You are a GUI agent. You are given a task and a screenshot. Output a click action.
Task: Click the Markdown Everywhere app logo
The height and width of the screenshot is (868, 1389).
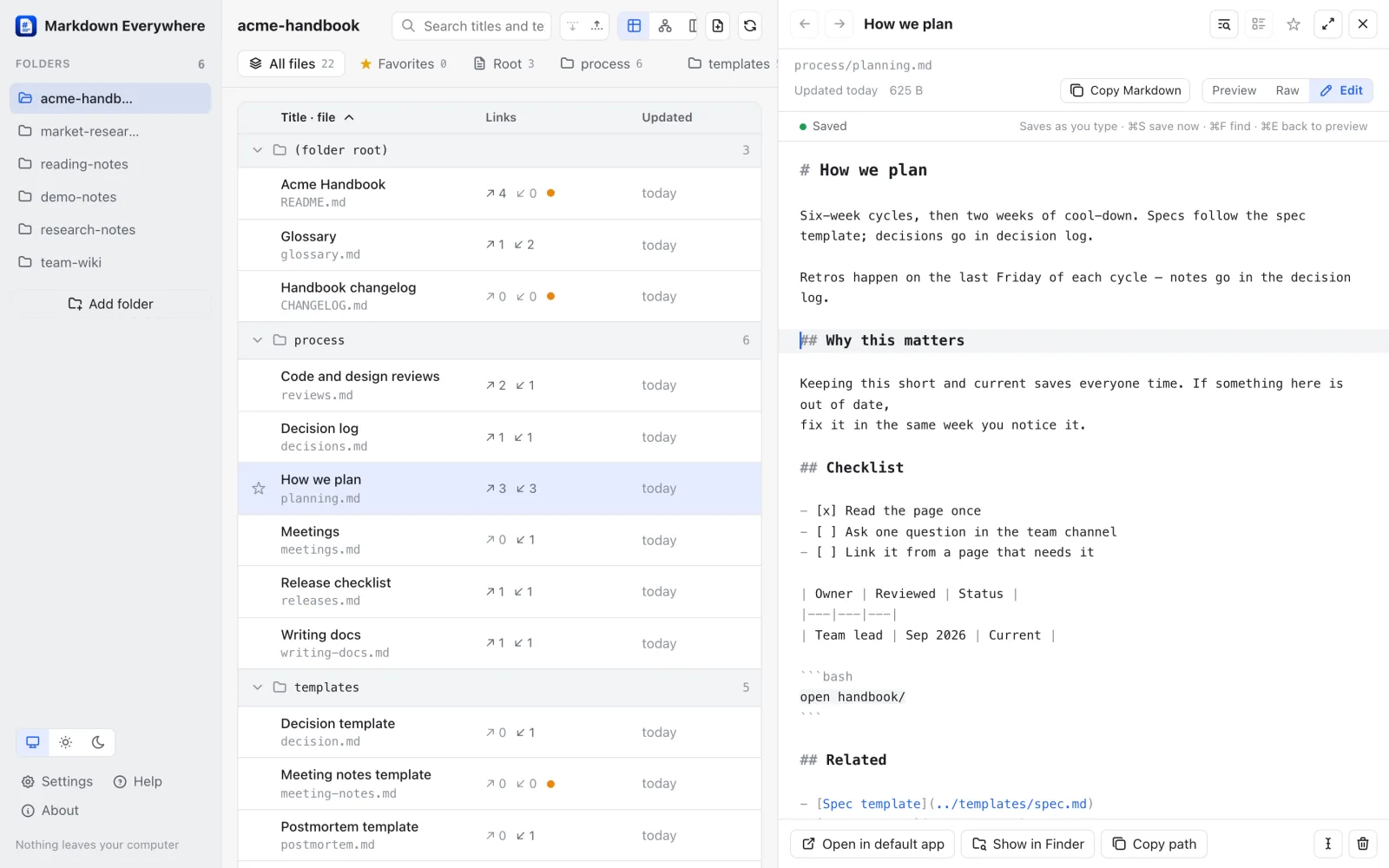[26, 26]
